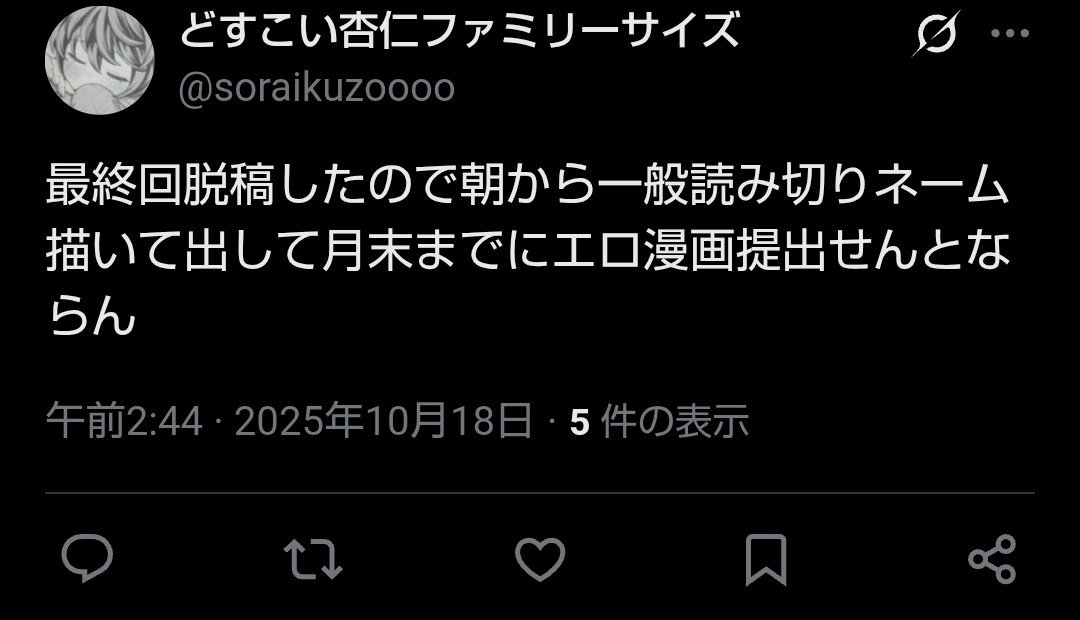
Task: Repost using the retweet arrows icon
Action: (313, 559)
